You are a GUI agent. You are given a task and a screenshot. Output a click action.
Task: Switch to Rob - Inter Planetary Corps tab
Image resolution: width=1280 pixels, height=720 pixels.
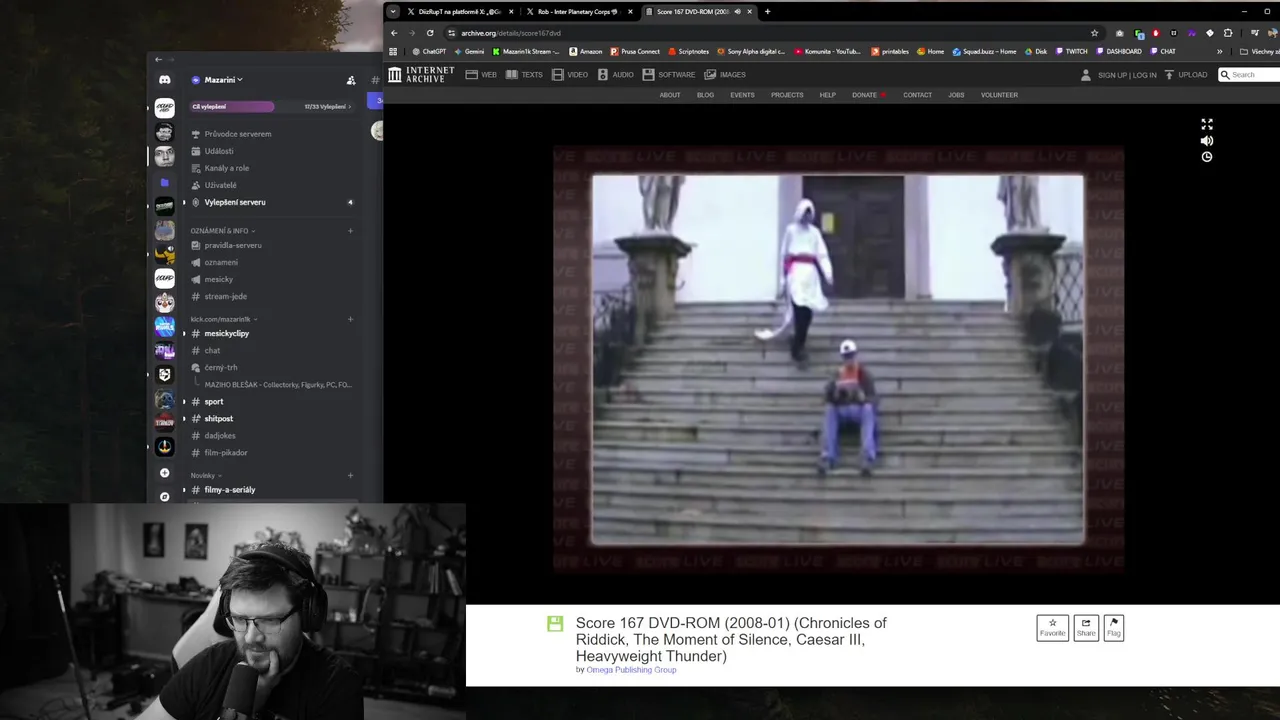point(578,12)
